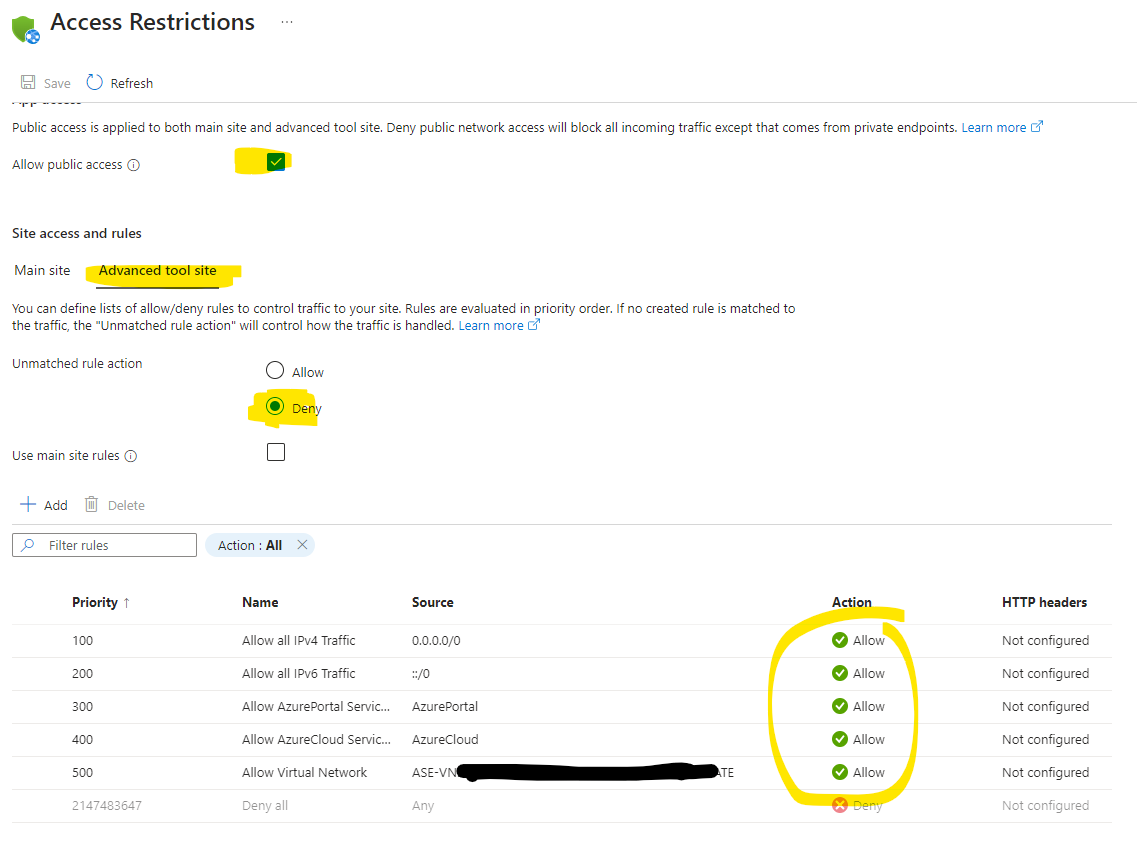
Task: Switch to the Main site tab
Action: click(x=42, y=270)
